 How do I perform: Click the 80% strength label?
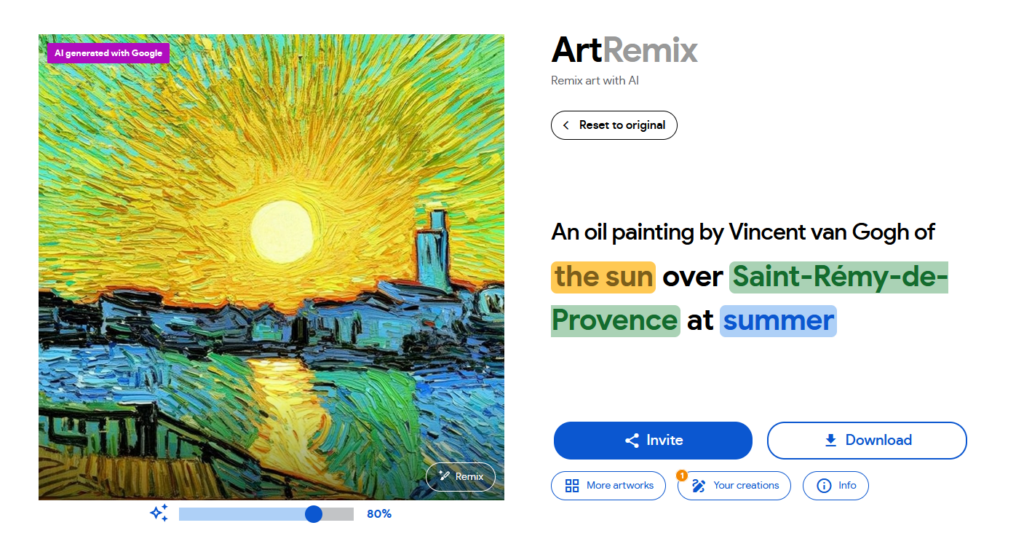point(379,514)
